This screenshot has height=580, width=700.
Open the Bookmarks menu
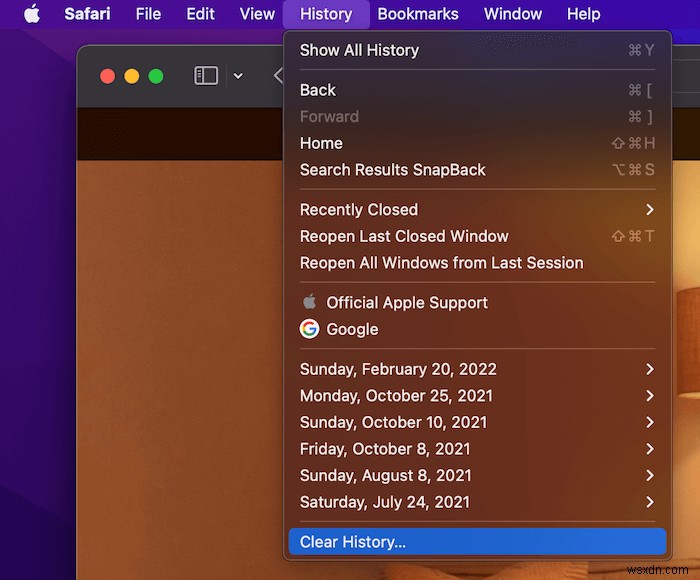[418, 14]
